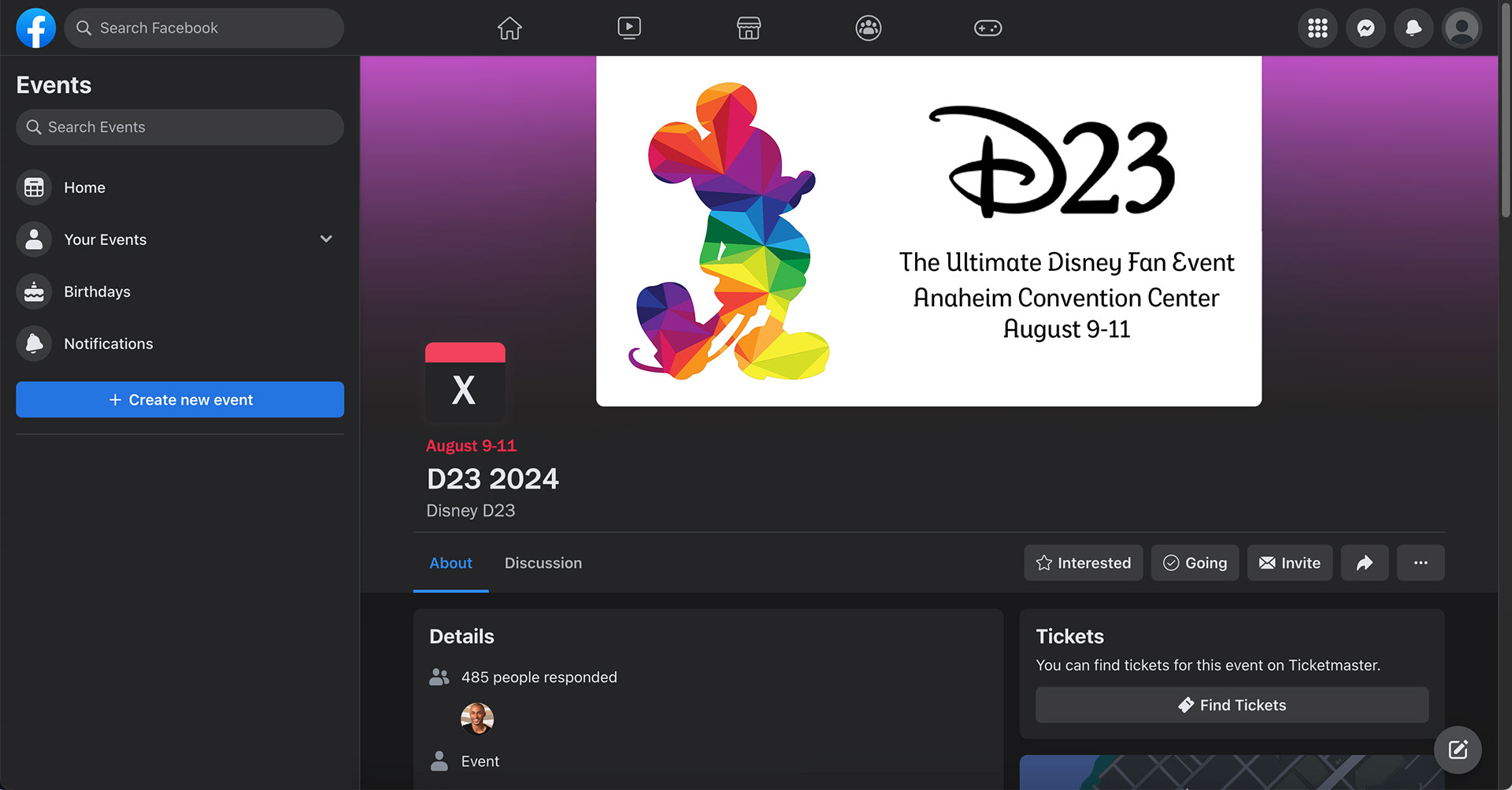Click the share arrow button
This screenshot has height=790, width=1512.
point(1365,563)
